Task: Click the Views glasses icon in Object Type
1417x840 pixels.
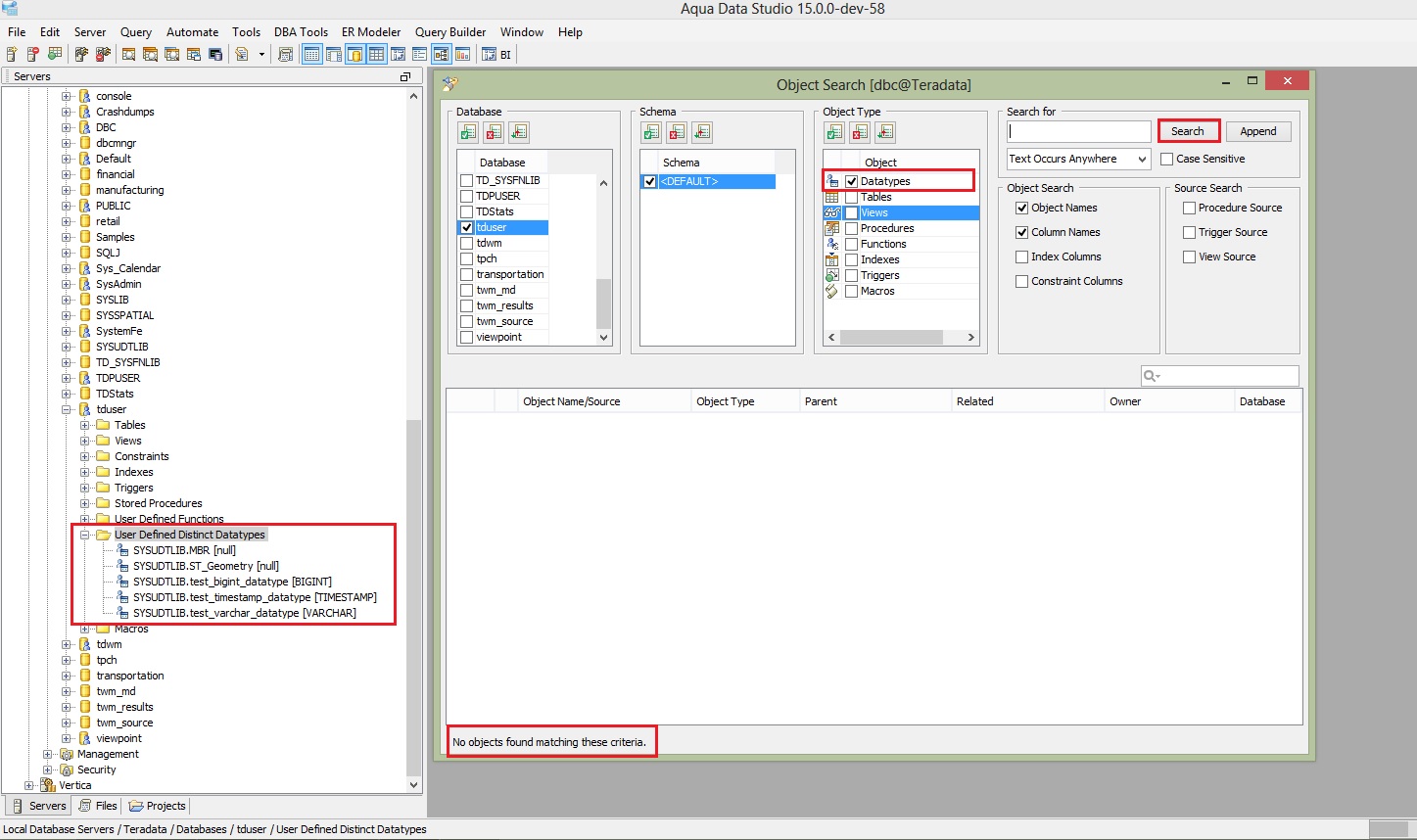Action: click(x=832, y=212)
